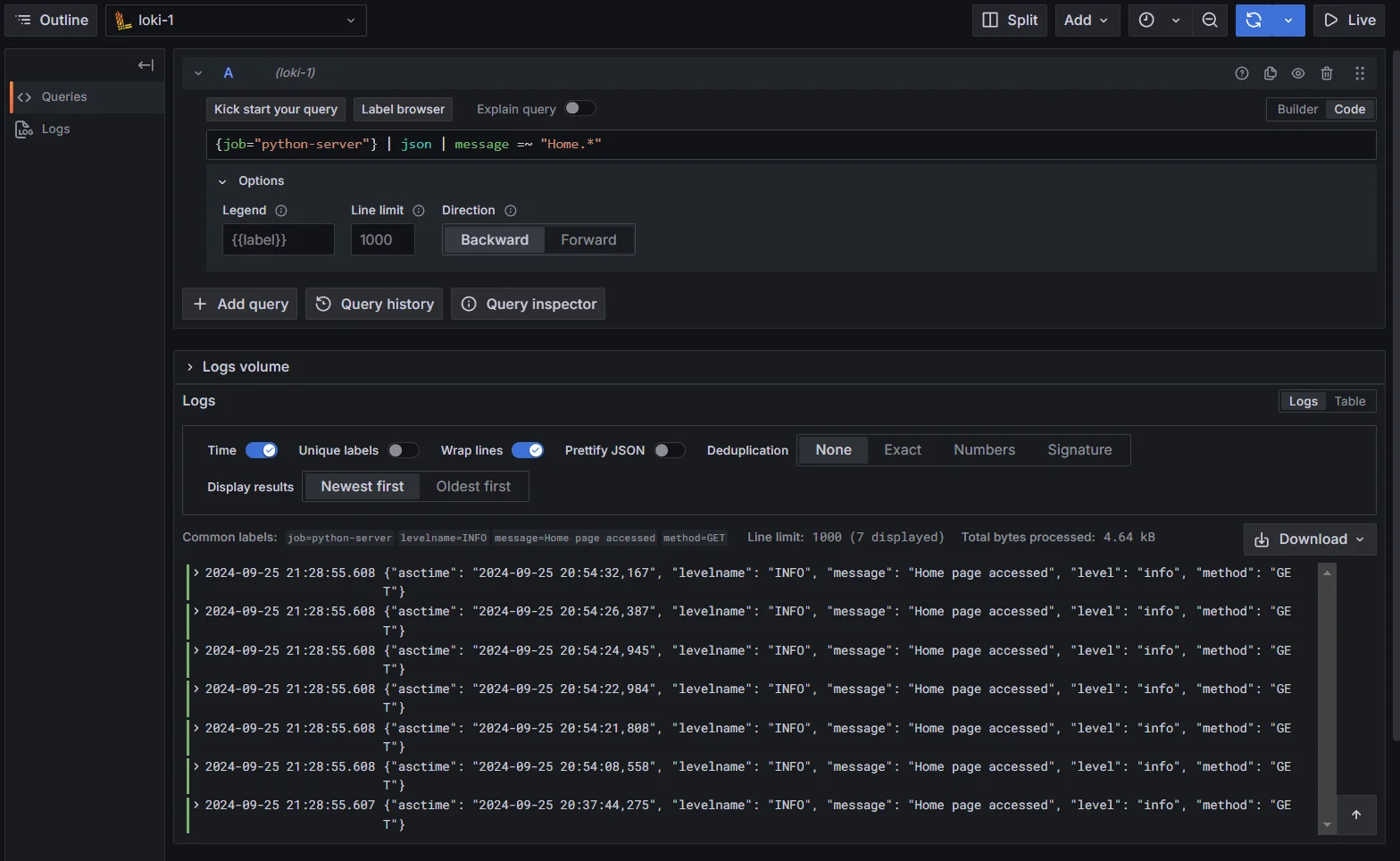Open the Add dropdown menu
Screen dimensions: 1400x861
(x=1087, y=20)
